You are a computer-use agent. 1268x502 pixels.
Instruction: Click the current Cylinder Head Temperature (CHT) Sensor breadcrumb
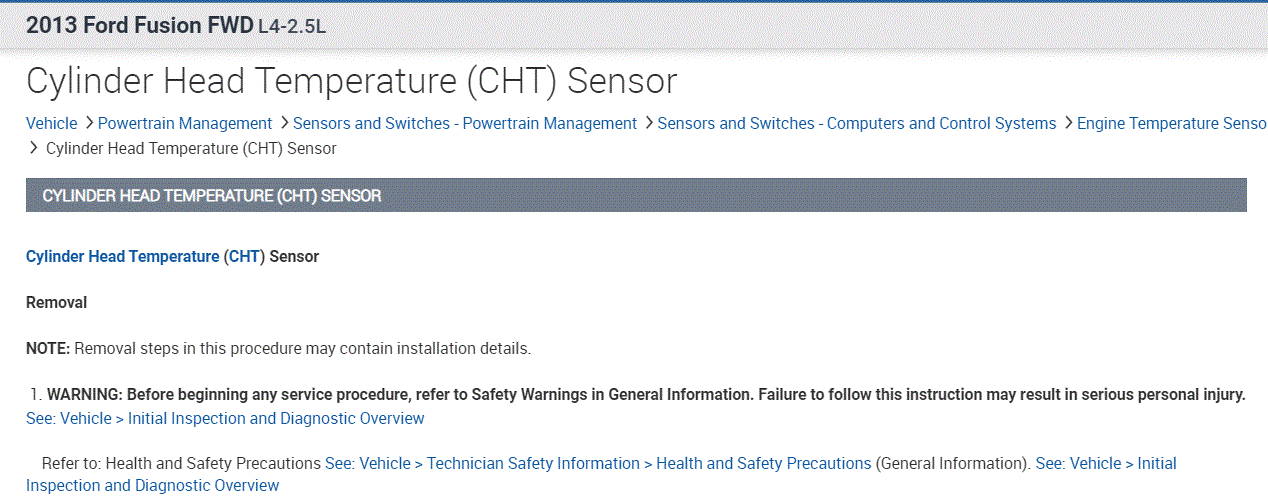point(191,149)
